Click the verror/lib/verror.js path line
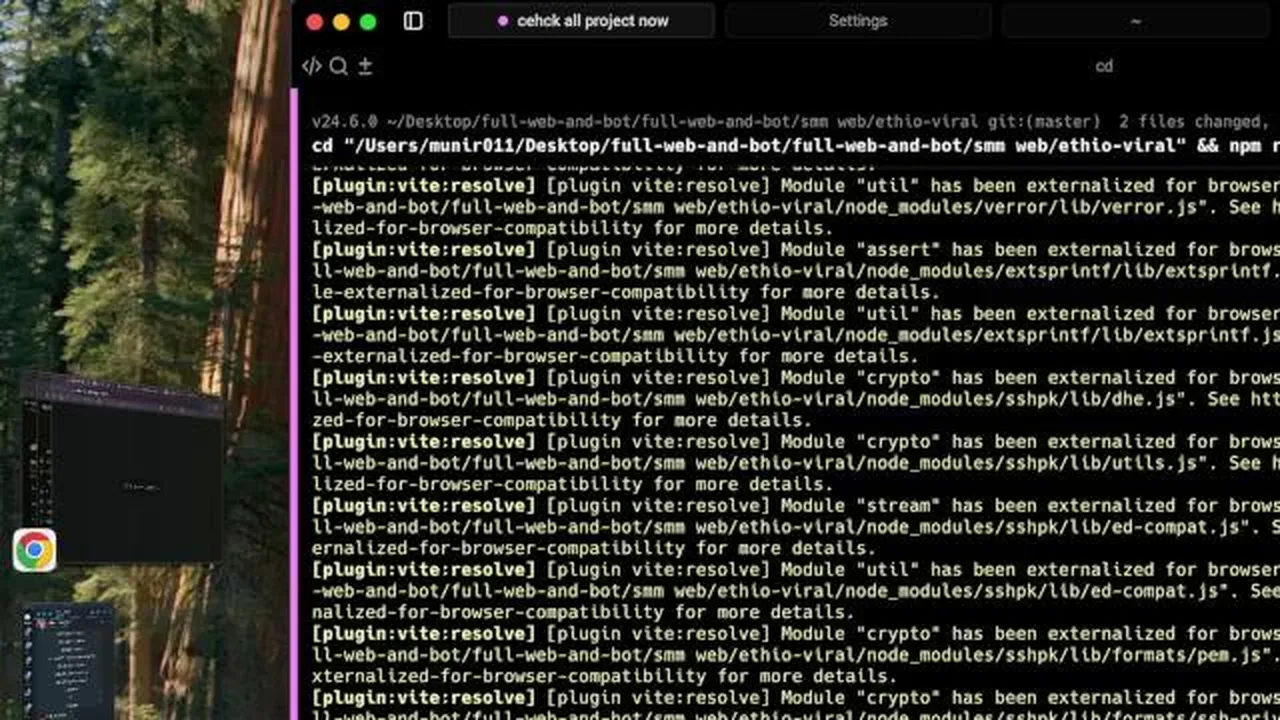This screenshot has height=720, width=1280. 796,208
